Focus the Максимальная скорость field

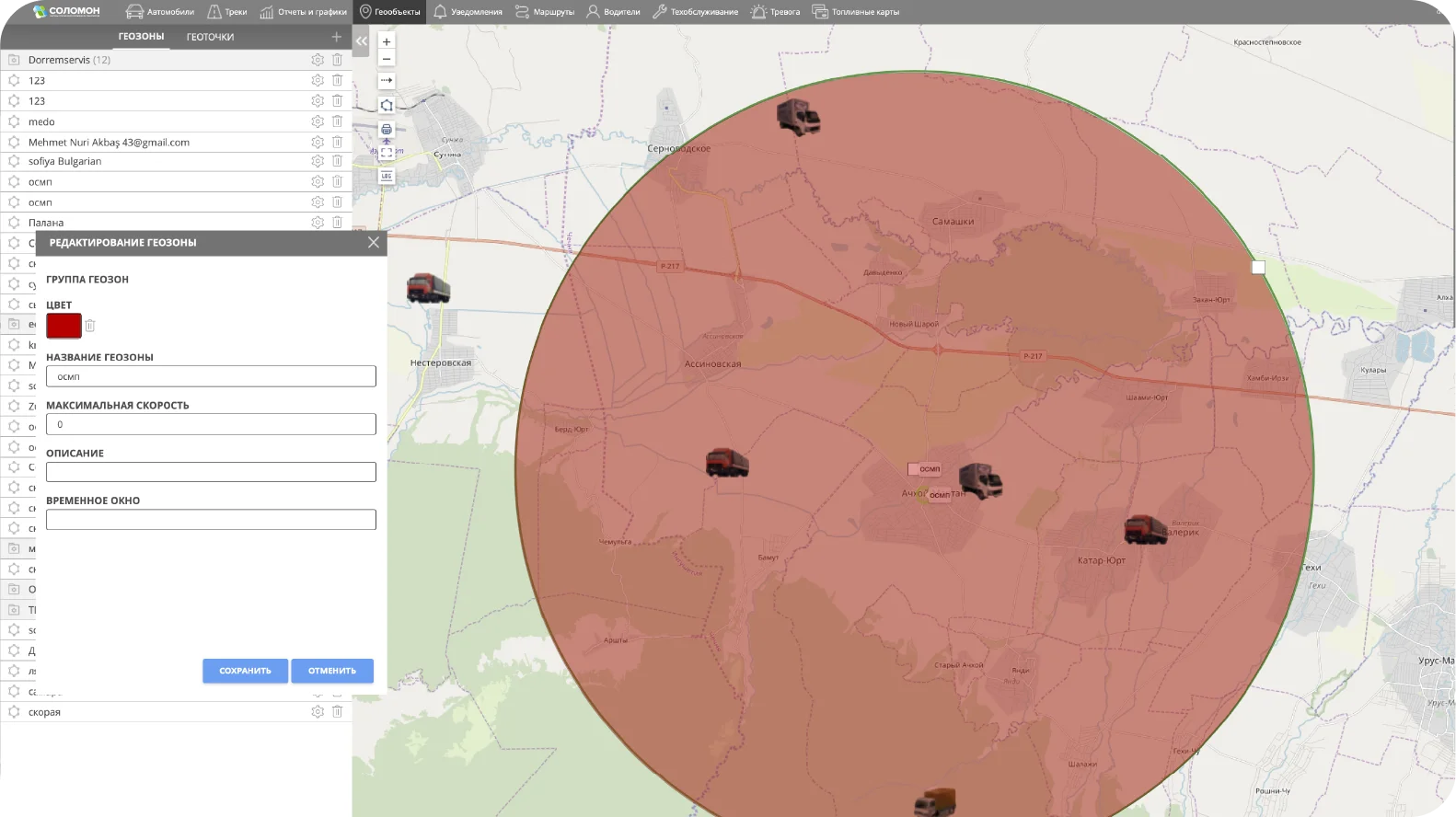click(x=211, y=424)
